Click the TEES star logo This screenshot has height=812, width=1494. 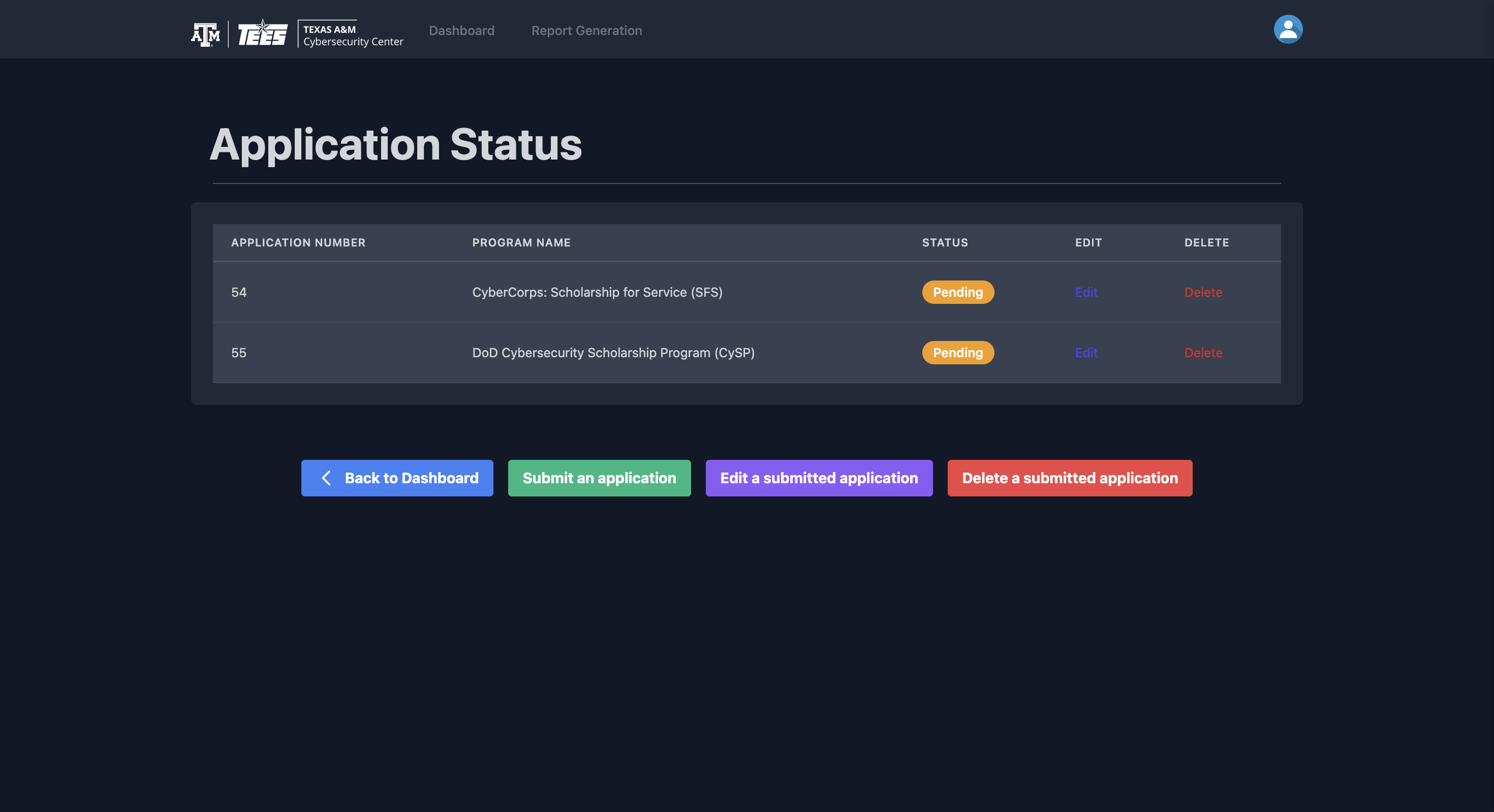[x=263, y=34]
